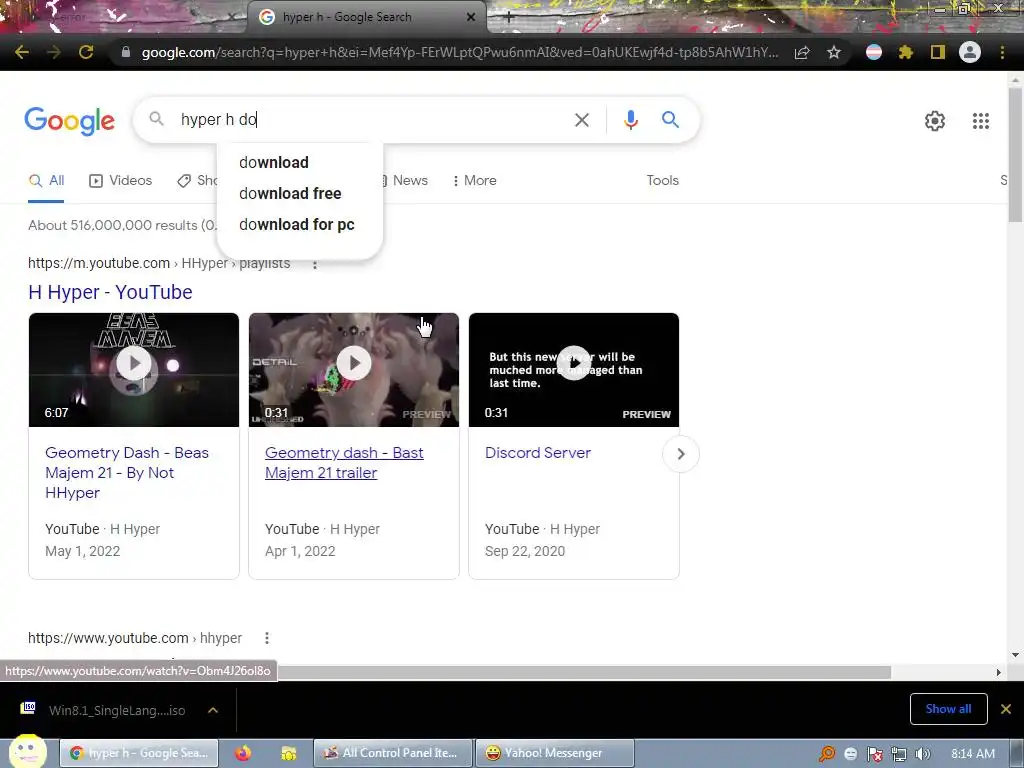Click the Google logo
This screenshot has width=1024, height=768.
69,121
